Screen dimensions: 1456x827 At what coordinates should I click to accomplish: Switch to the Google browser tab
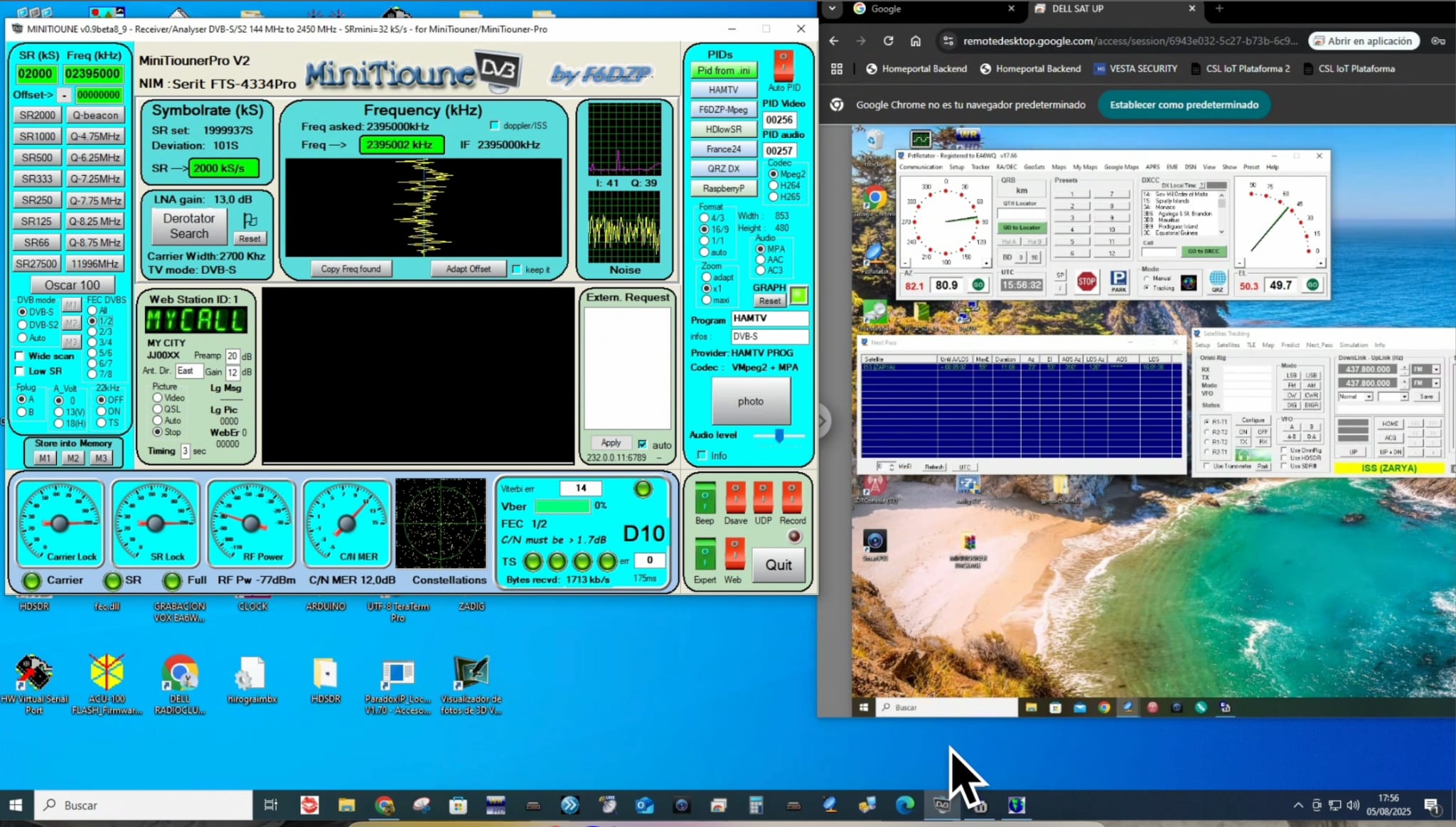pyautogui.click(x=932, y=9)
